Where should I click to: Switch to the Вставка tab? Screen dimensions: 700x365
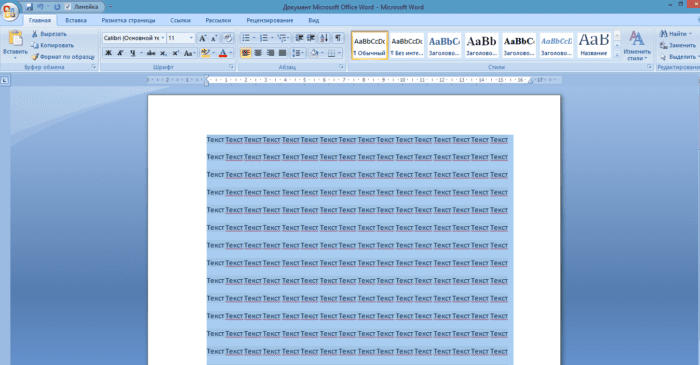pos(76,21)
